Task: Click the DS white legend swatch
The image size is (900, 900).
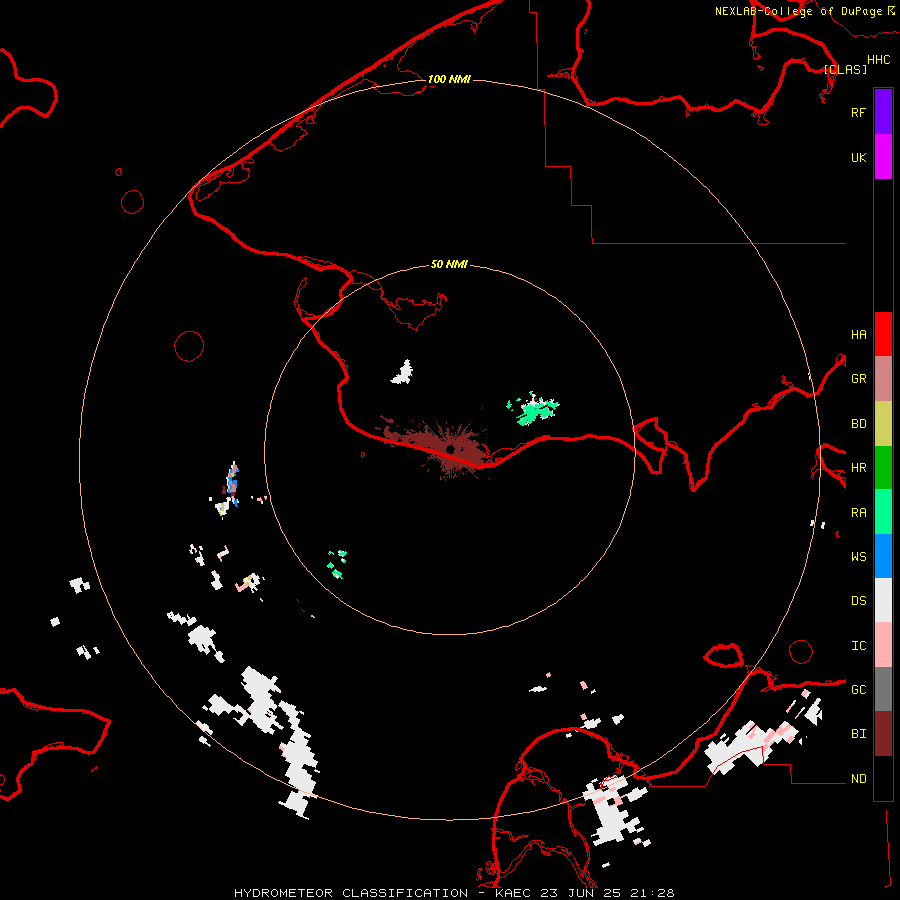Action: coord(883,600)
